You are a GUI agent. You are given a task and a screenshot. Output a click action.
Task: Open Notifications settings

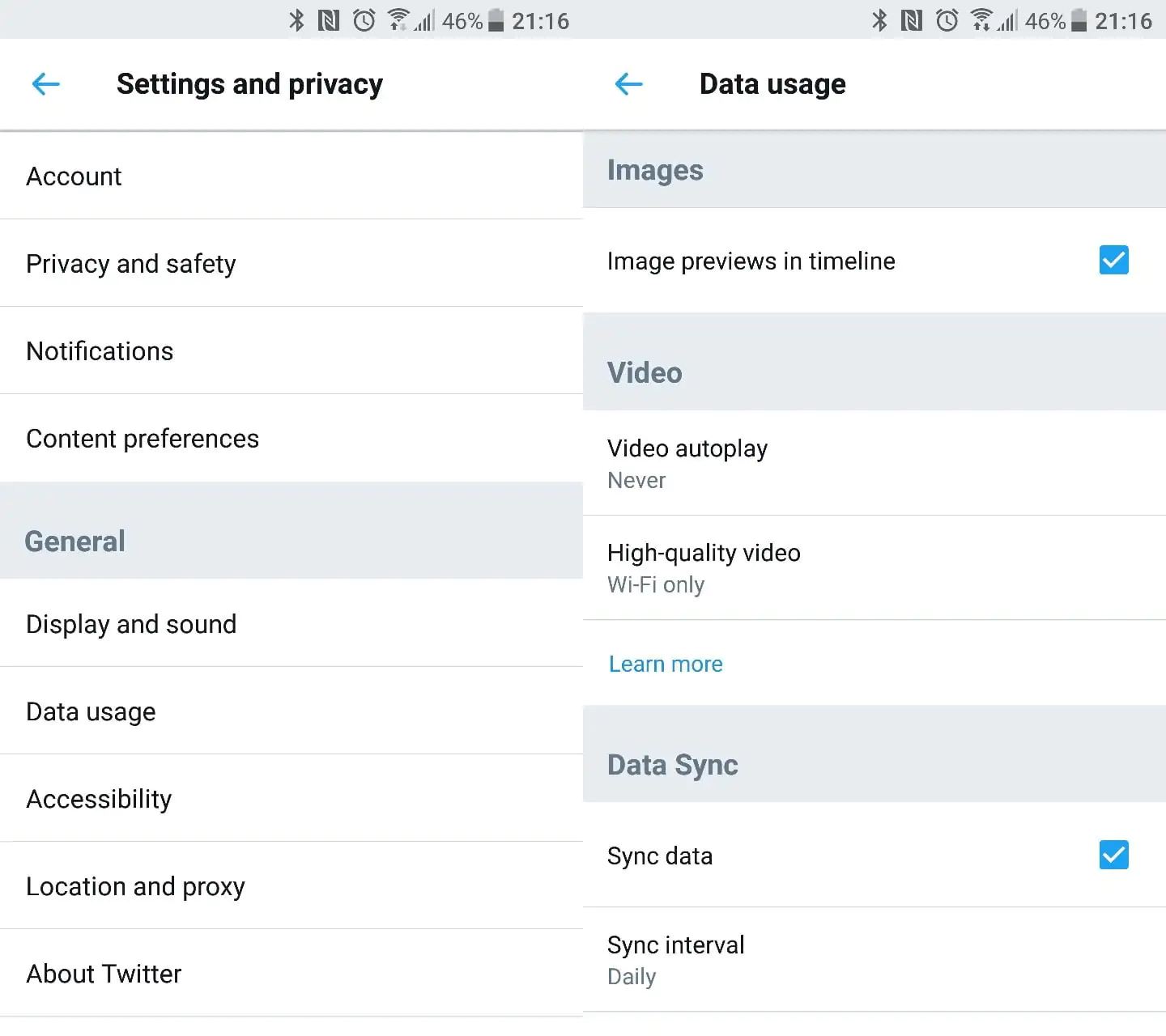pyautogui.click(x=291, y=351)
